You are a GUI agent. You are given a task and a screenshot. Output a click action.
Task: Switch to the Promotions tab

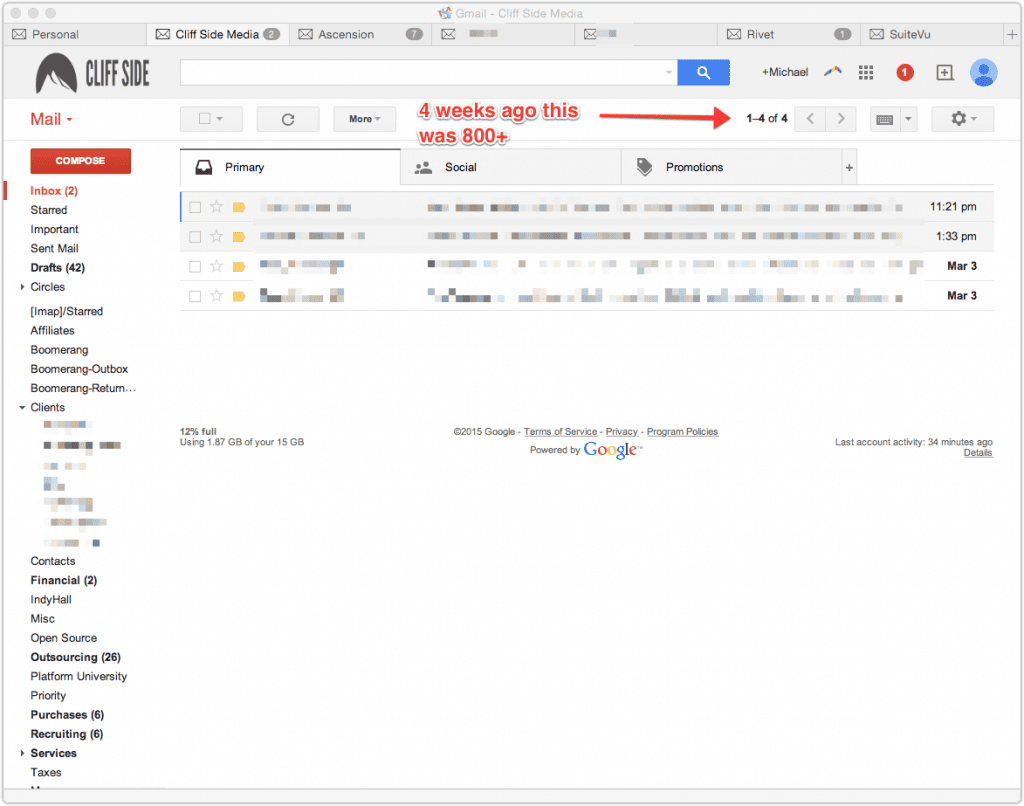point(731,167)
